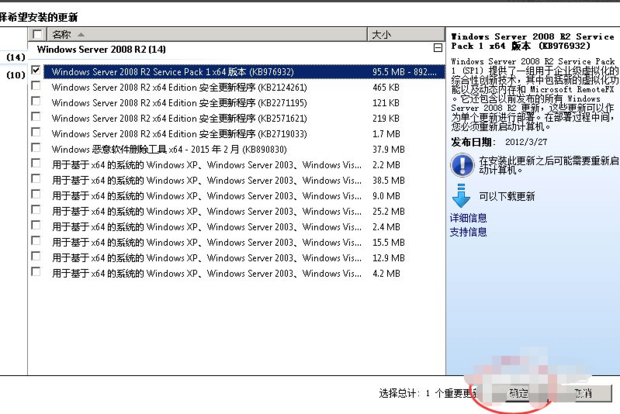Check the KB2719033 security update checkbox

[x=36, y=132]
